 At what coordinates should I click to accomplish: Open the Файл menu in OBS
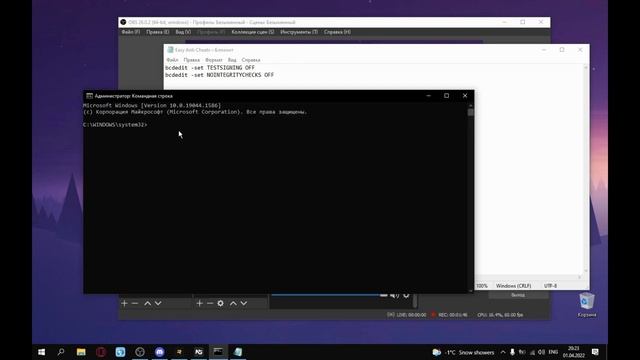coord(131,32)
